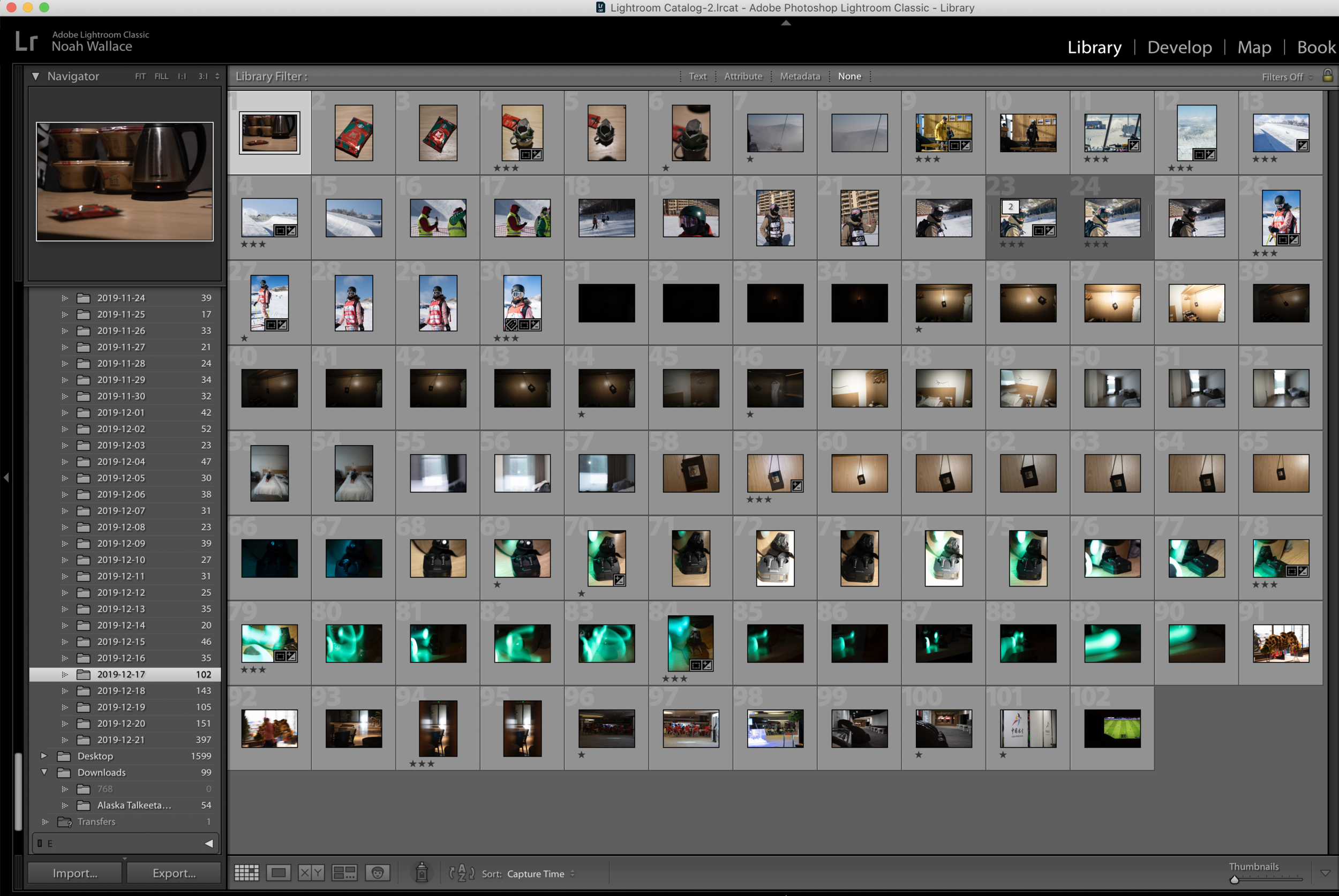Click the Export... button
The image size is (1339, 896).
tap(174, 872)
